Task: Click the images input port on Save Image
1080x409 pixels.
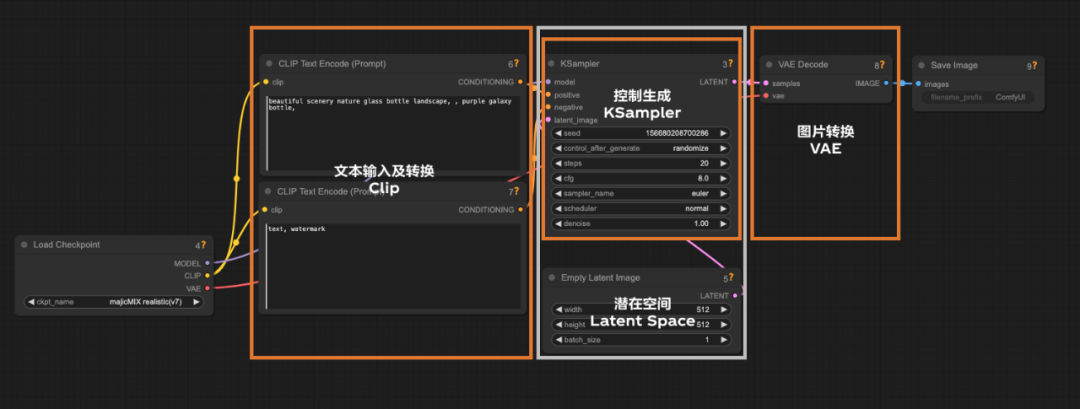Action: [918, 84]
